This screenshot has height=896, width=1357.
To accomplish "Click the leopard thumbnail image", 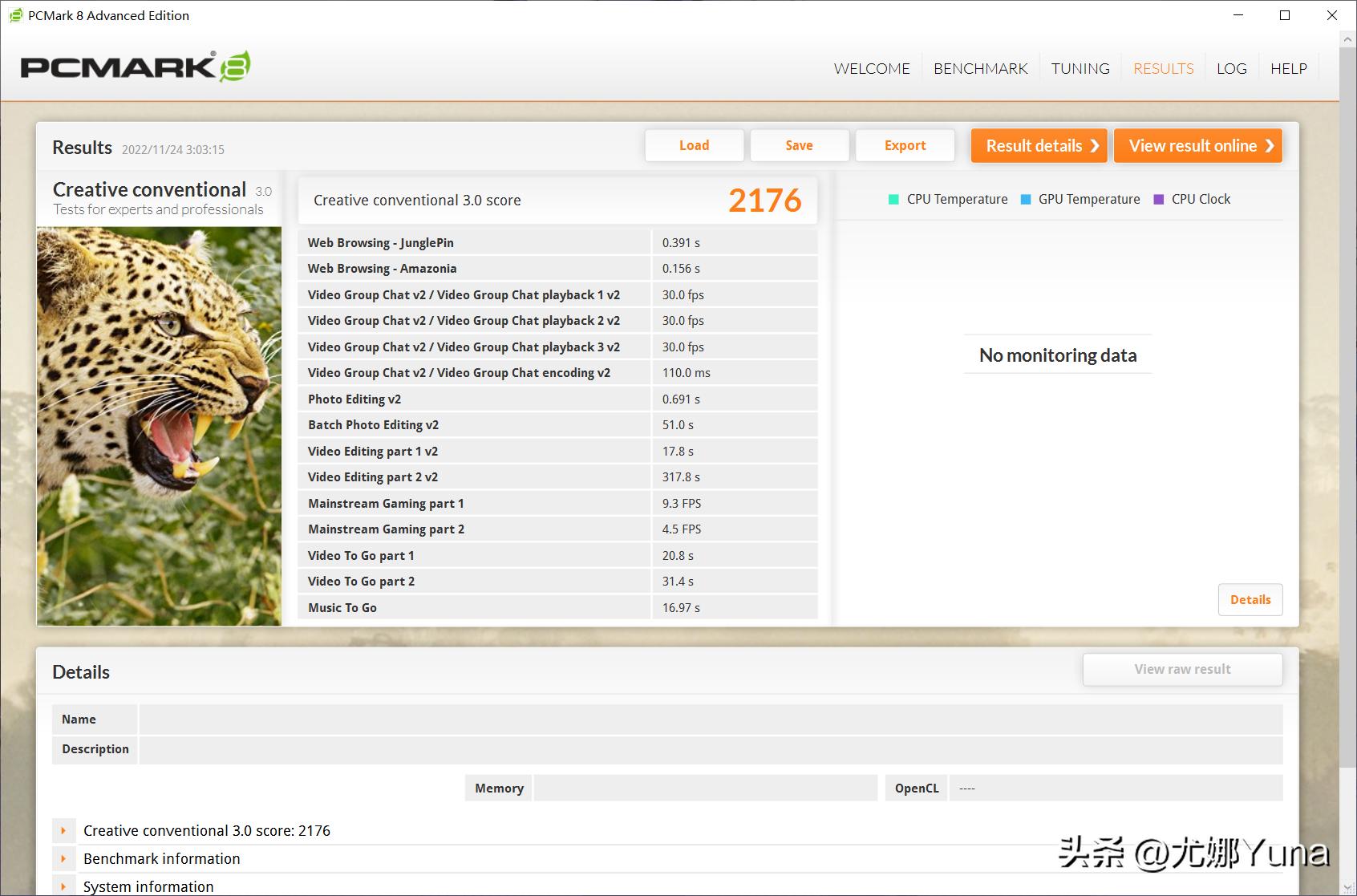I will (x=159, y=426).
